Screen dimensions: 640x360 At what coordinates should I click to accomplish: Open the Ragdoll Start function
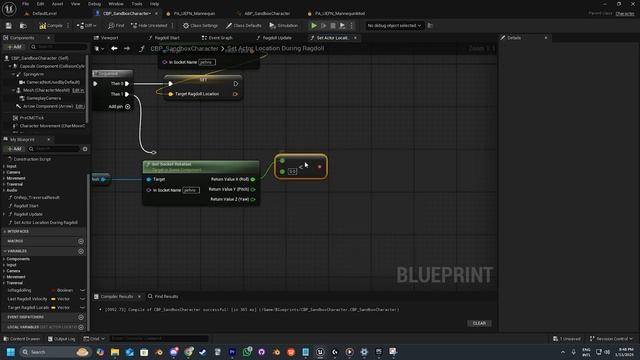click(26, 206)
